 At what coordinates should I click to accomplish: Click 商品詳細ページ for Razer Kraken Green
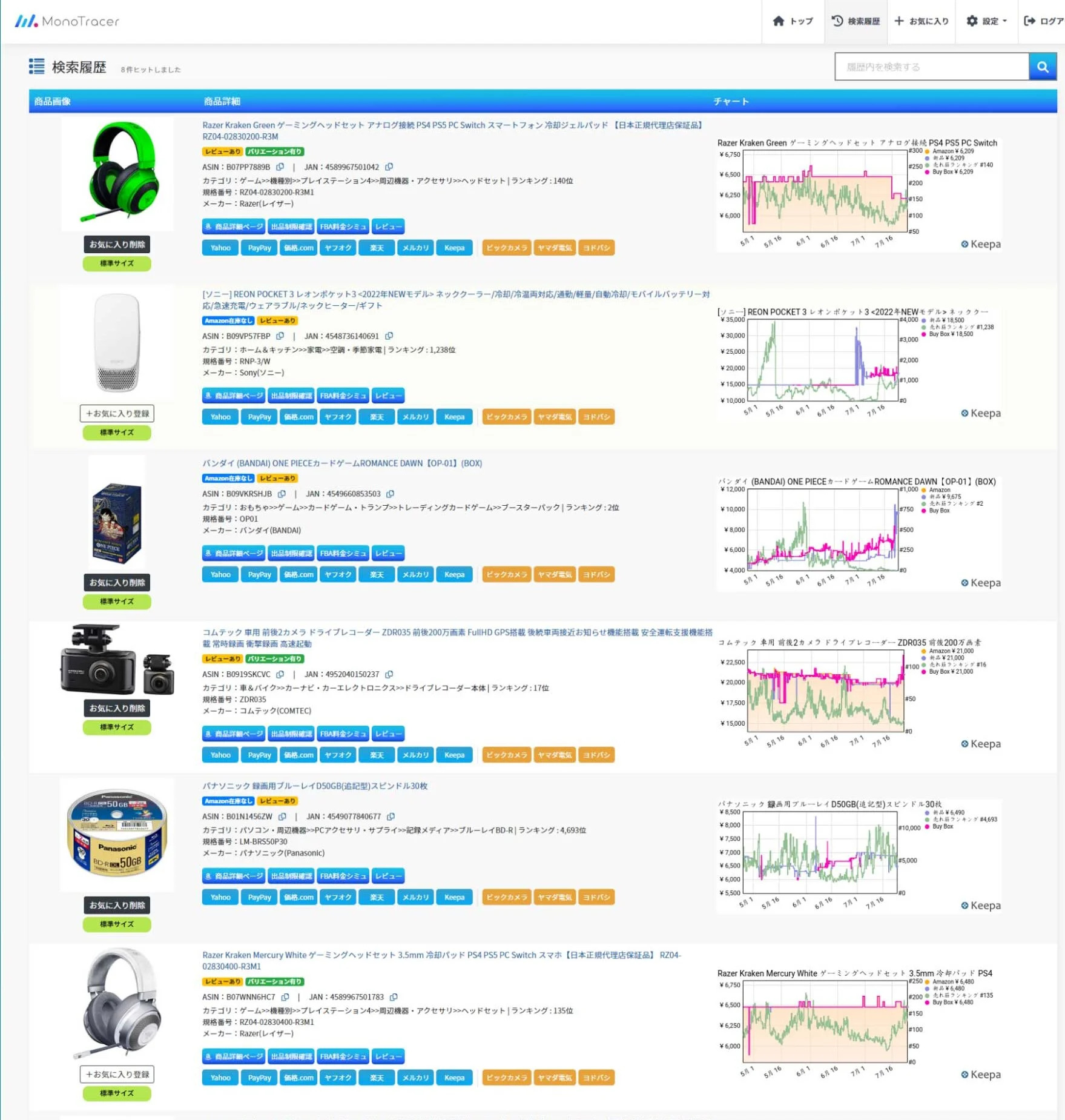[x=234, y=227]
